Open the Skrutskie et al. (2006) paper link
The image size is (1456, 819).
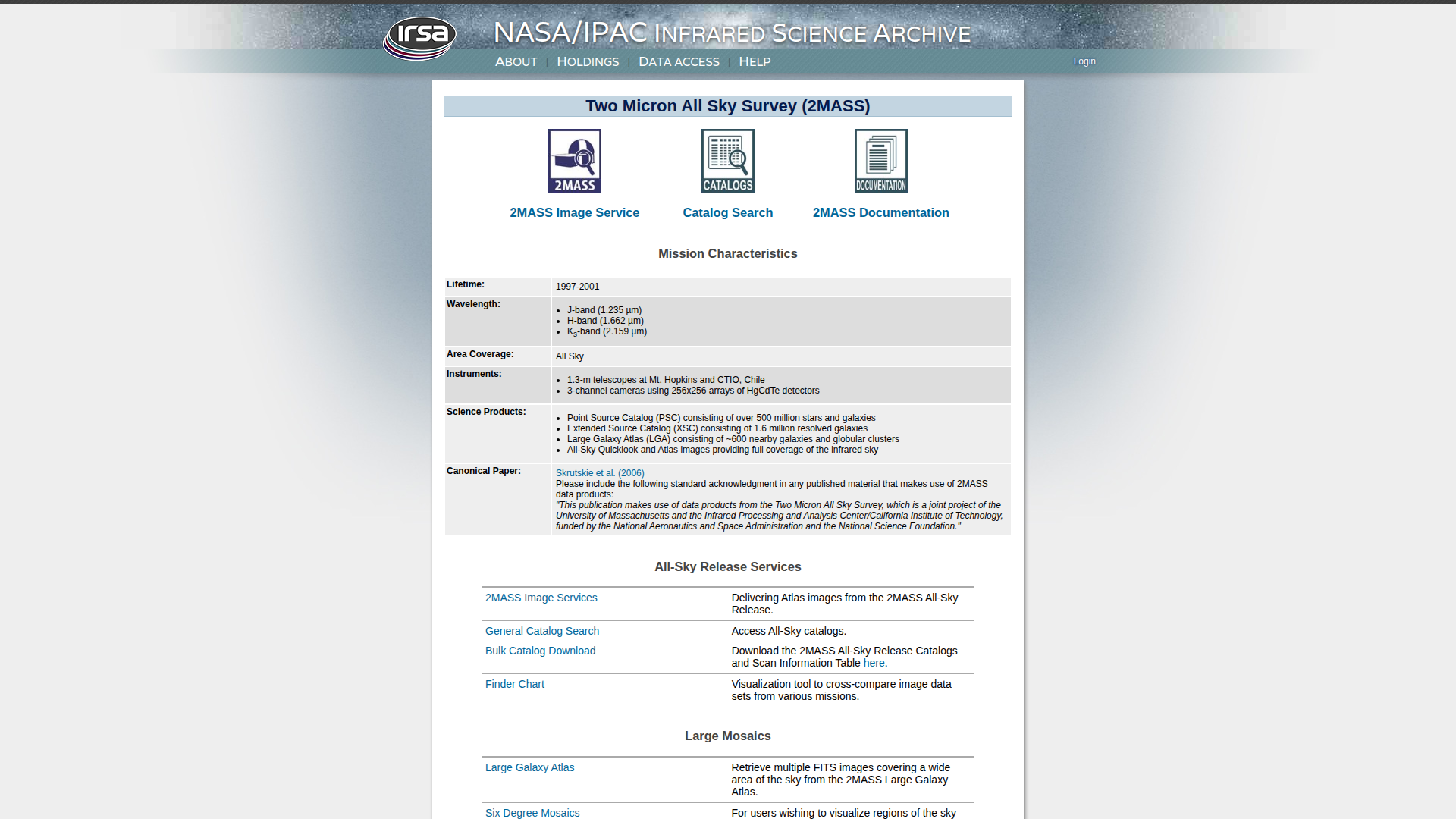coord(600,473)
